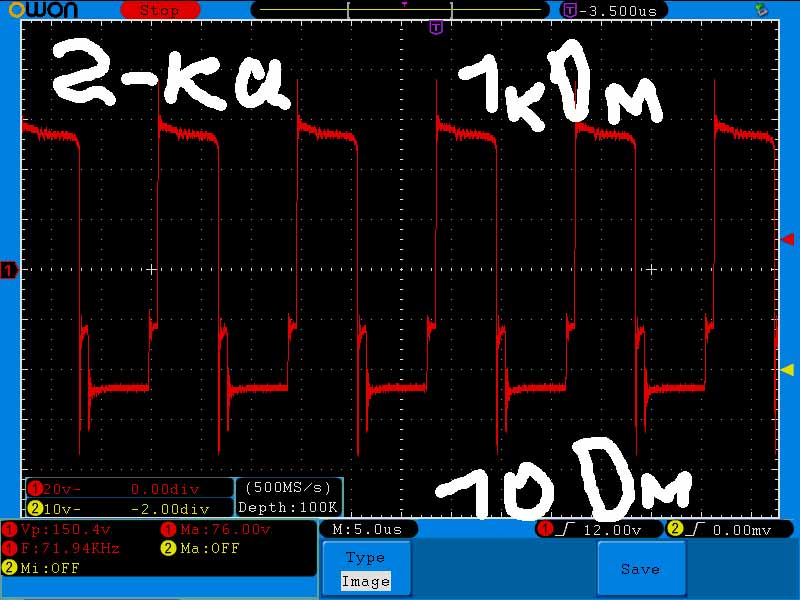Click the channel 2 -2.00div offset readout
This screenshot has height=600, width=800.
coord(170,509)
